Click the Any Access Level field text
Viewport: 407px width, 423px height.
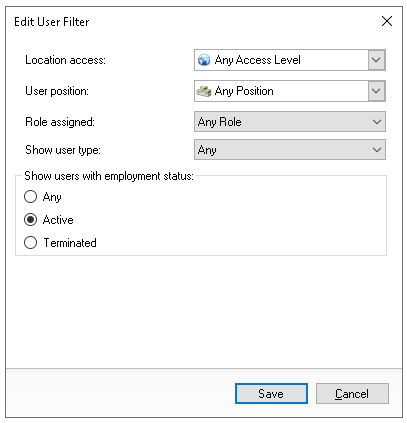pos(258,60)
